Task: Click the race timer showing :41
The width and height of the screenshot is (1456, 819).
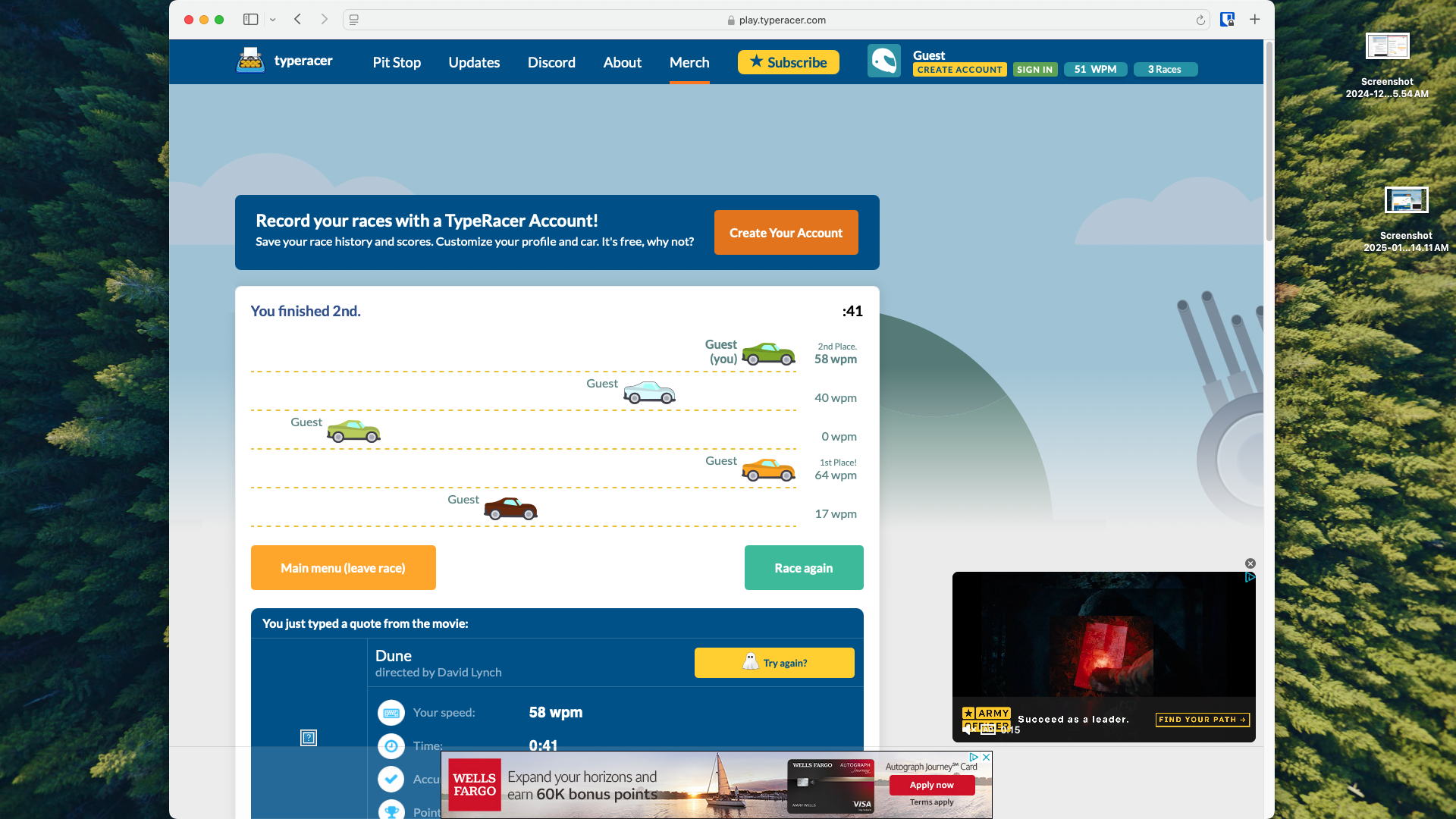Action: click(x=852, y=311)
